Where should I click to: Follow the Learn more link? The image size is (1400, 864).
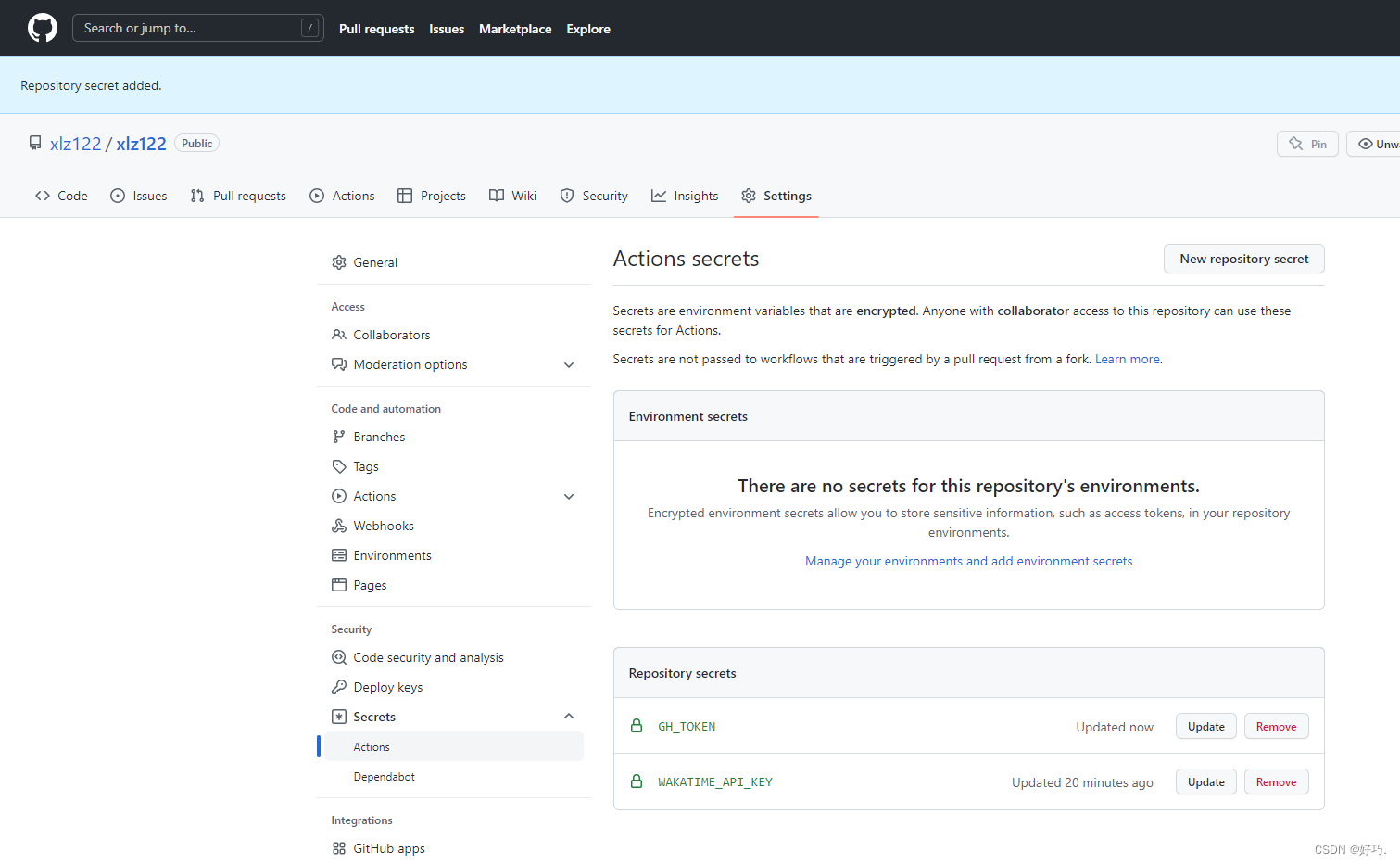tap(1127, 359)
